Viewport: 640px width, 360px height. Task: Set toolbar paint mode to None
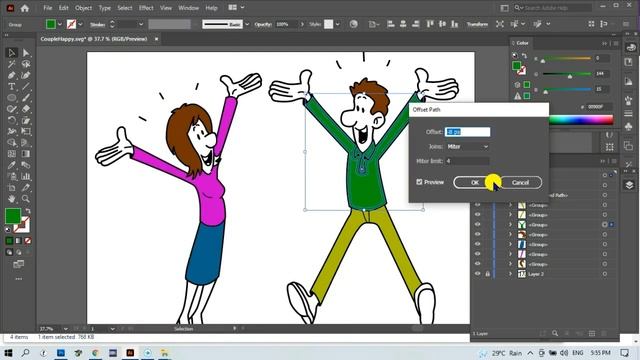[28, 241]
